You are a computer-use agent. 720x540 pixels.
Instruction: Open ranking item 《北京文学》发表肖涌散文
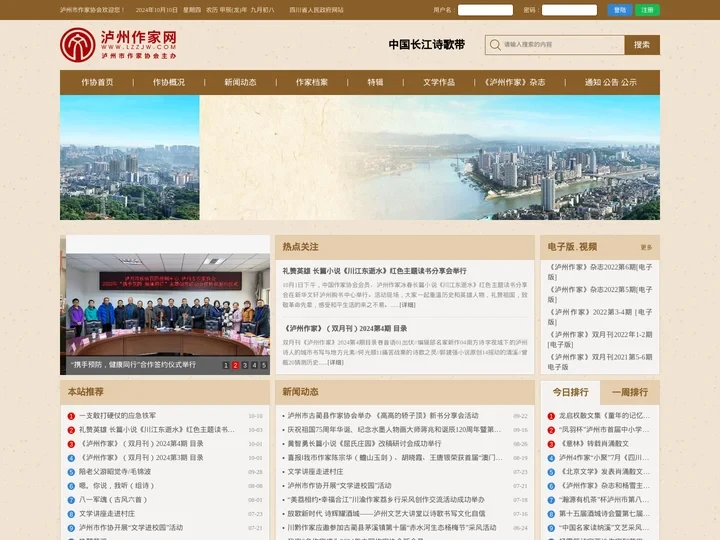click(x=604, y=472)
